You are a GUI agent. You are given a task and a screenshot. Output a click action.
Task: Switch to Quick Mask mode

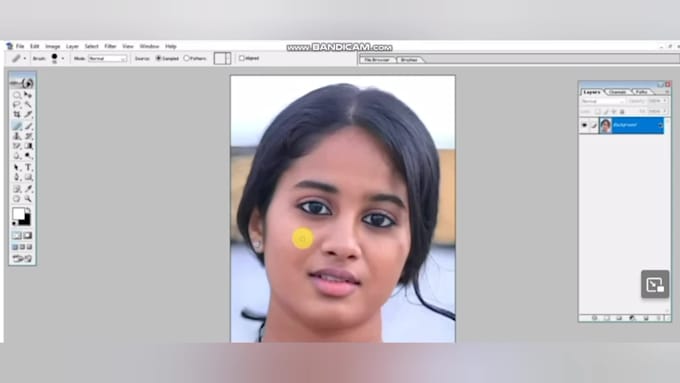click(27, 235)
